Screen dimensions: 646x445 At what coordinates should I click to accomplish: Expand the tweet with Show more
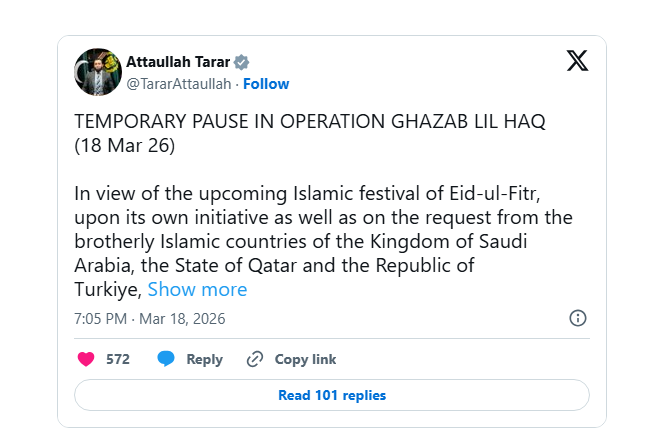[197, 290]
